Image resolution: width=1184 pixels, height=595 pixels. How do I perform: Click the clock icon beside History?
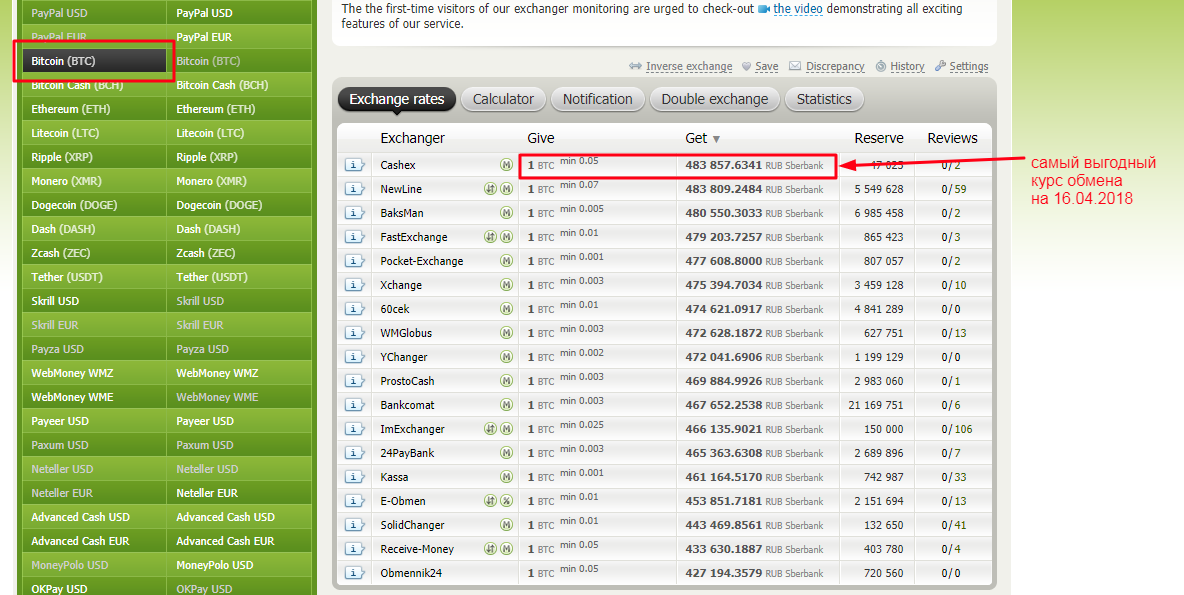880,67
